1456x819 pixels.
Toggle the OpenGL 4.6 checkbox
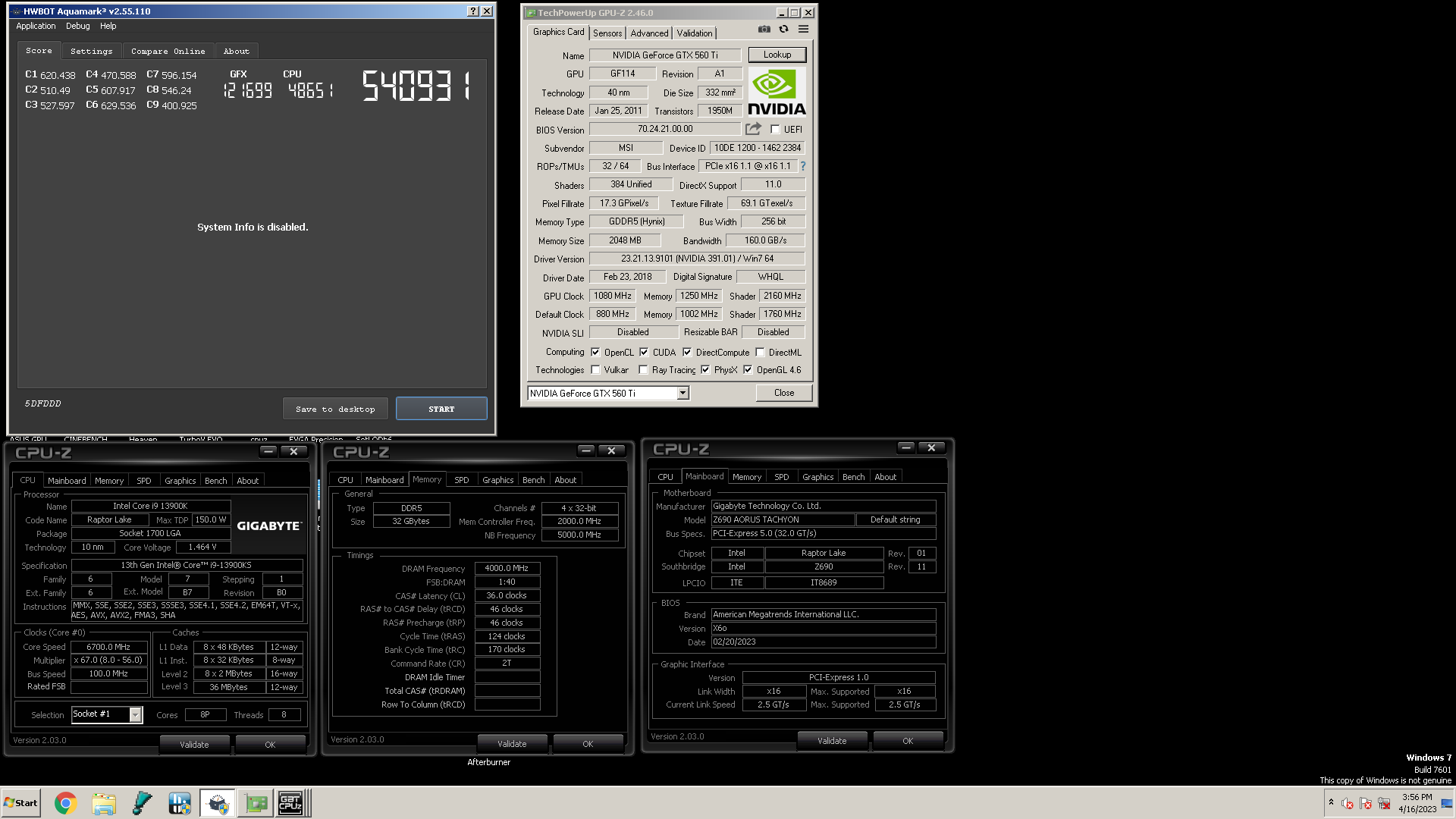click(748, 370)
